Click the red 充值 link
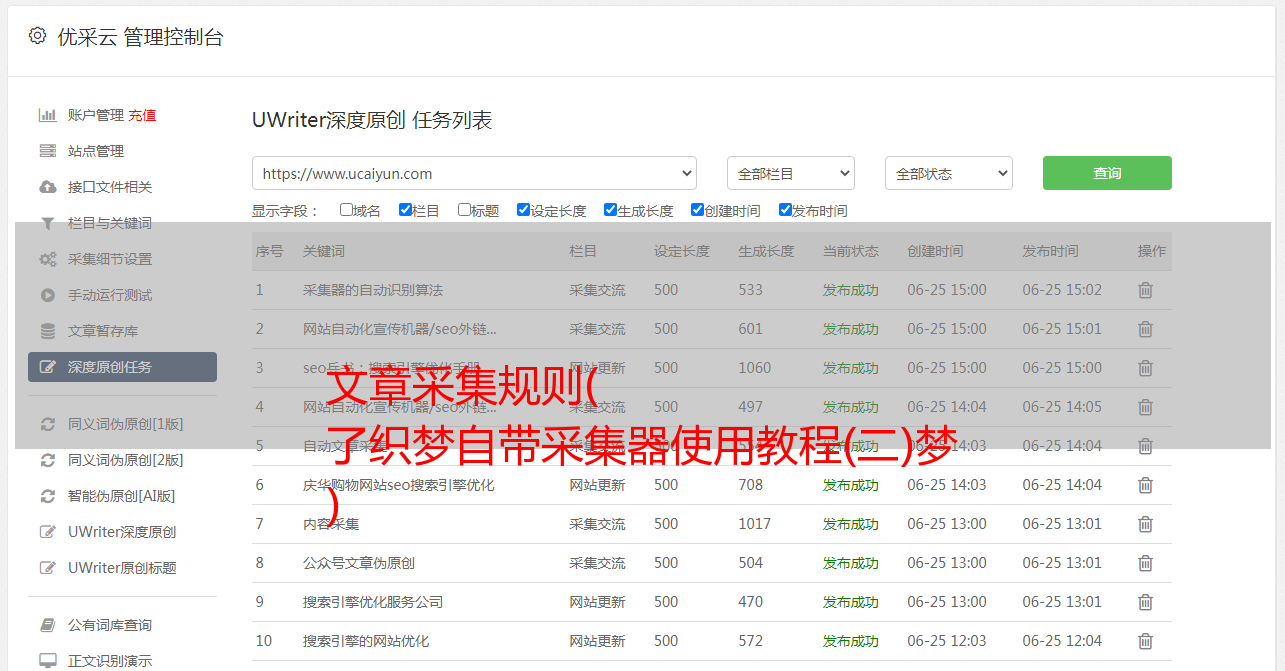 tap(142, 115)
